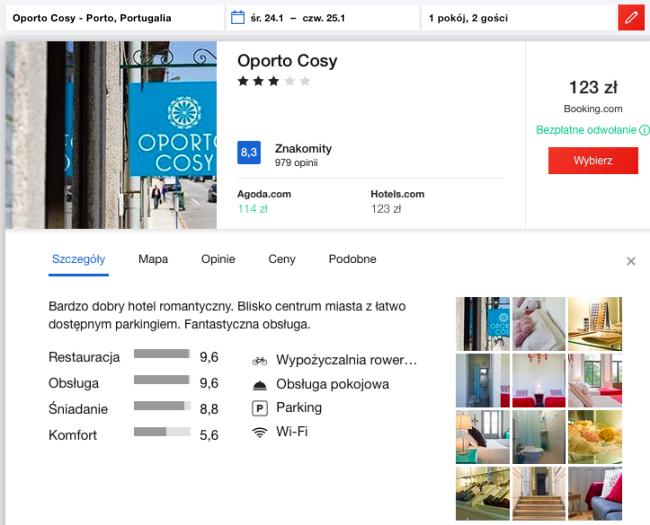Viewport: 650px width, 525px height.
Task: Click the Bezpłatne odwołanie link
Action: 586,130
